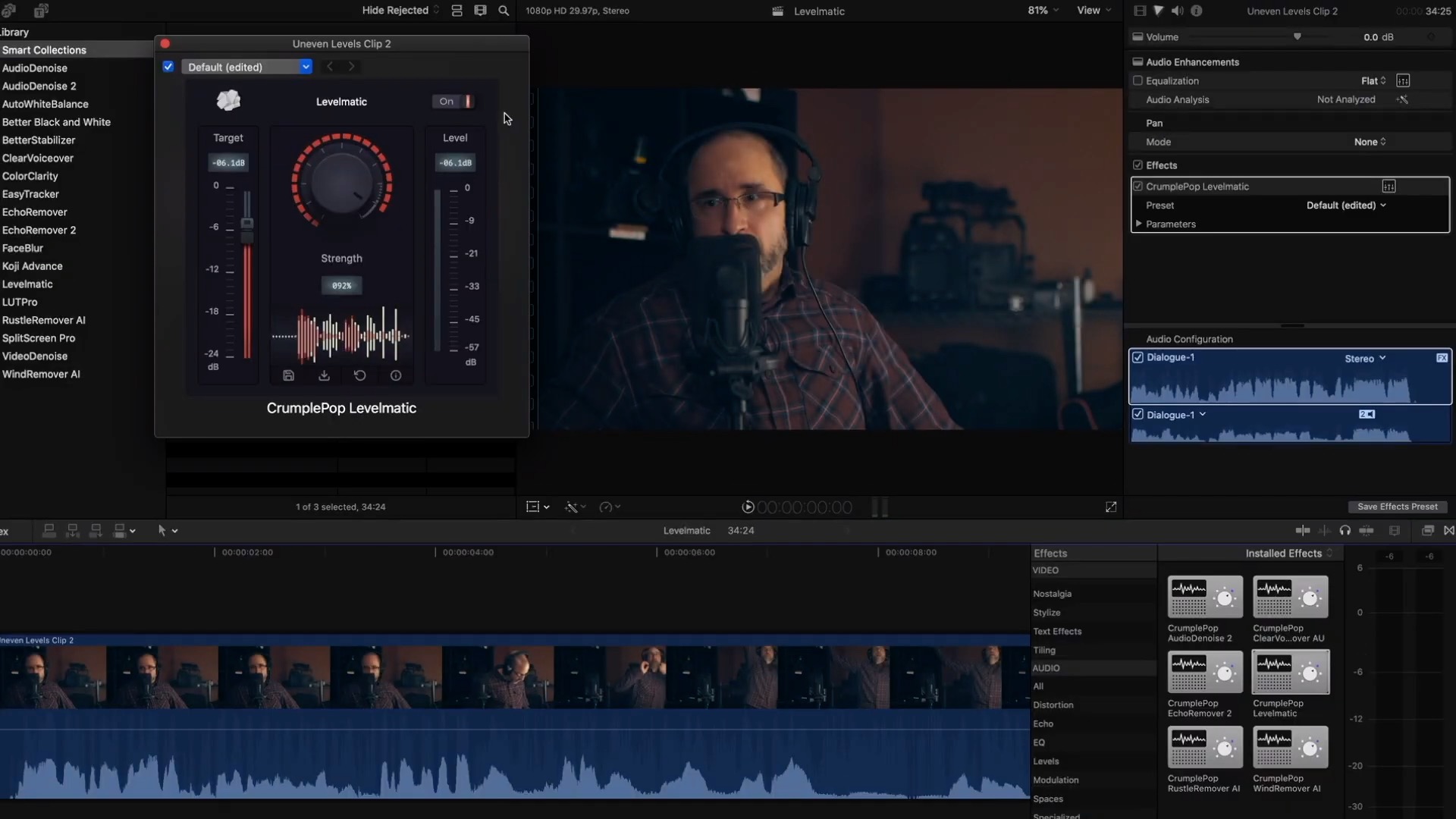Viewport: 1456px width, 819px height.
Task: Open the Stereo channel dropdown for Dialogue-1
Action: (x=1365, y=359)
